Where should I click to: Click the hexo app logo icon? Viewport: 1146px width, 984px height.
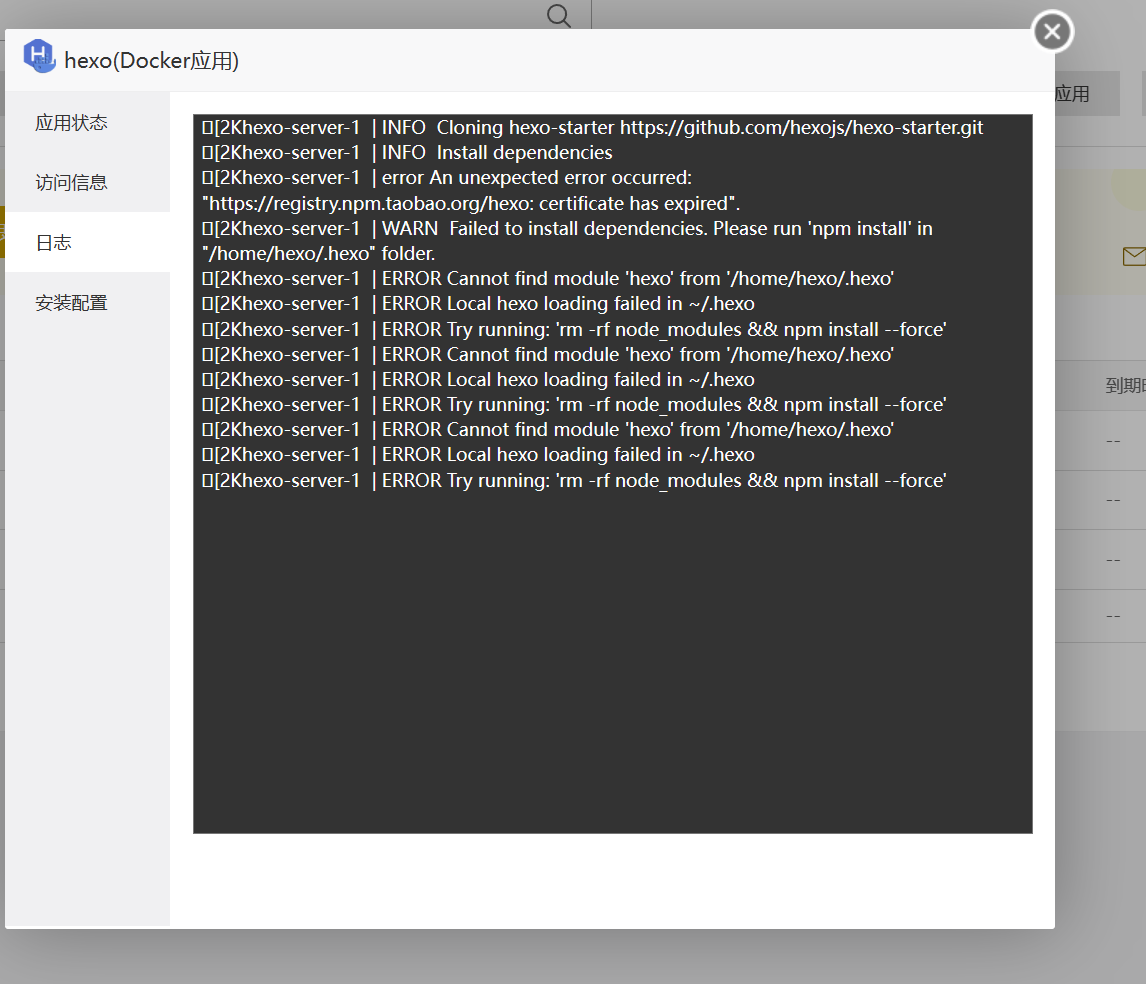coord(39,56)
